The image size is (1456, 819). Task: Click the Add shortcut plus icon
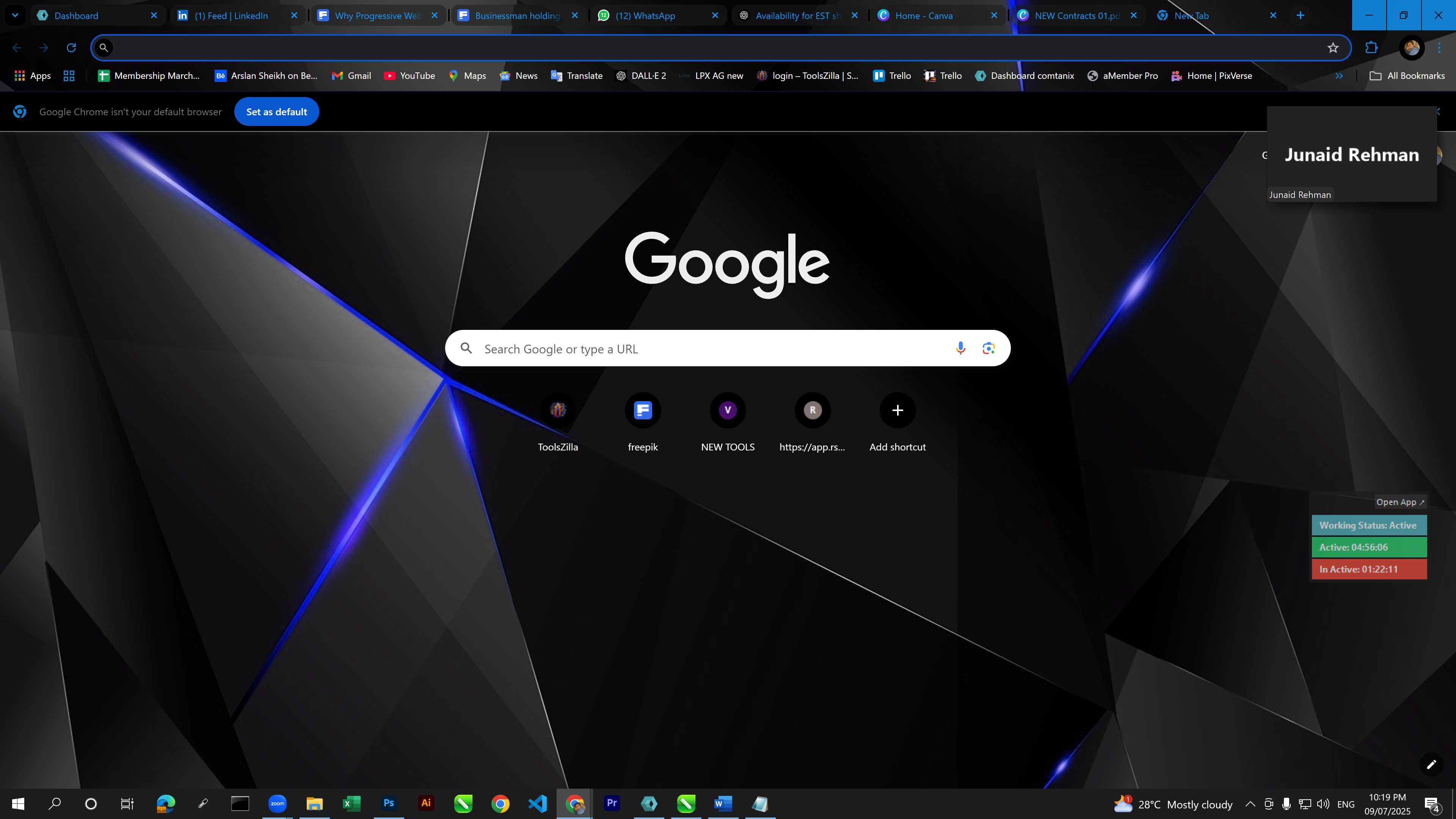click(x=897, y=410)
